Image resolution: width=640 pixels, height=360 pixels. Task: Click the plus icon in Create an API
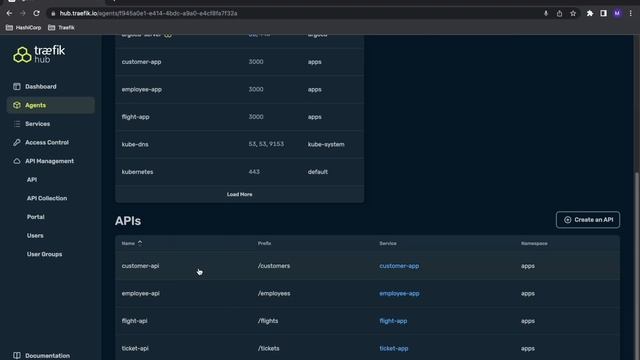[567, 220]
